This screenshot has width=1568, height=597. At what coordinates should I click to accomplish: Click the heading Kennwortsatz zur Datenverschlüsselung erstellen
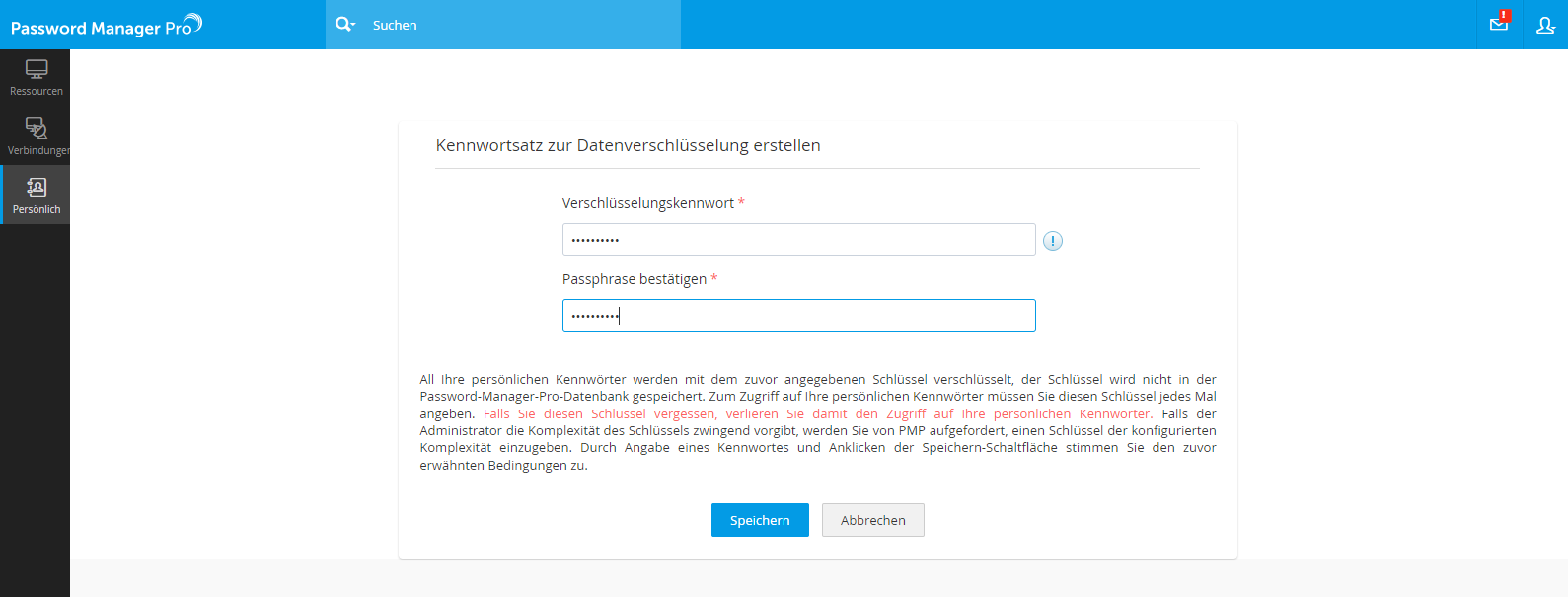click(628, 145)
